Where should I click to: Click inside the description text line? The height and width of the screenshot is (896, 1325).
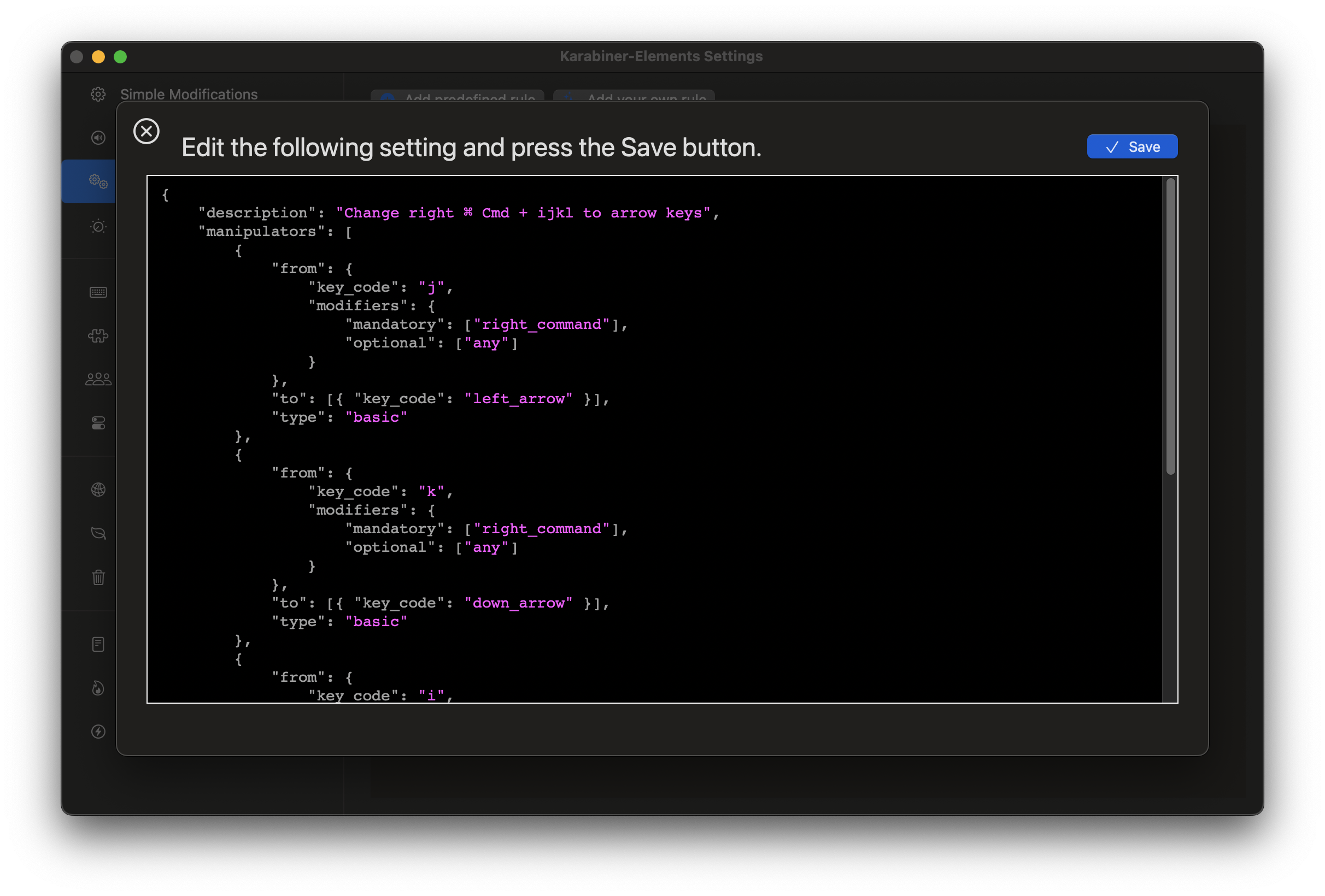tap(522, 213)
